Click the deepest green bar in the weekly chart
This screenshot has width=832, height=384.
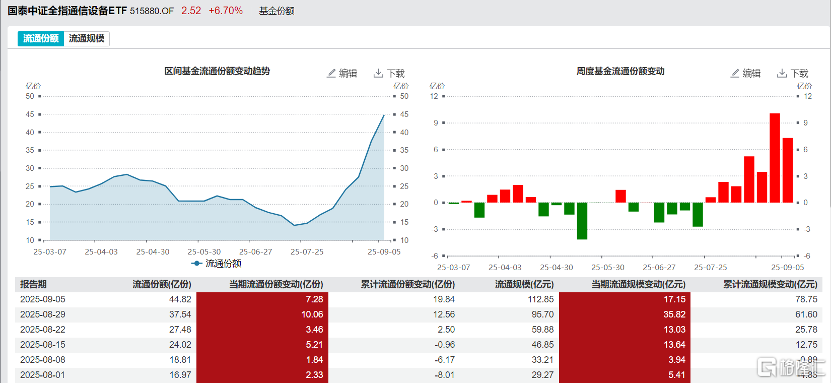(582, 221)
